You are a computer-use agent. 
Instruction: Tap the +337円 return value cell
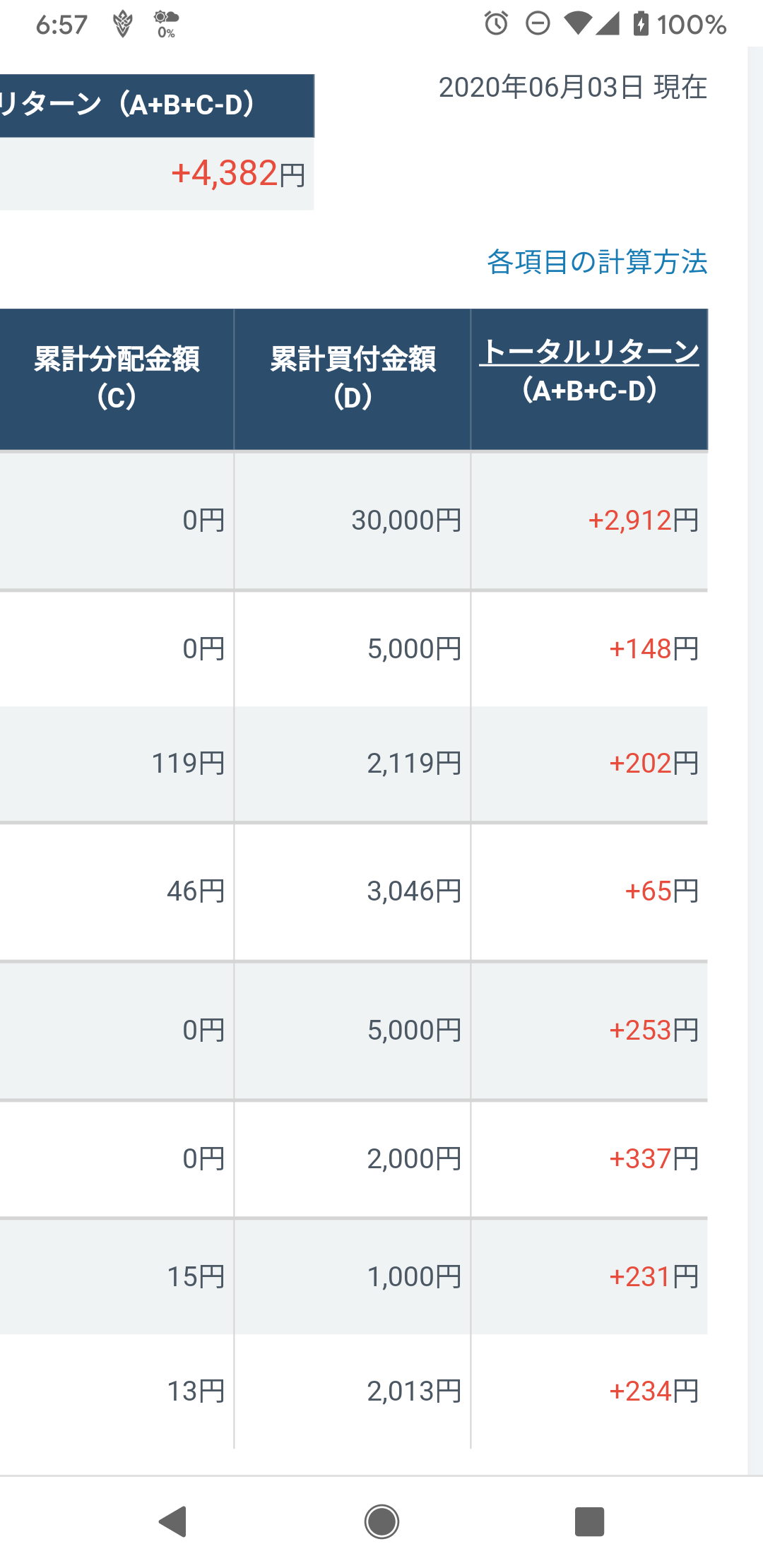[x=654, y=1159]
